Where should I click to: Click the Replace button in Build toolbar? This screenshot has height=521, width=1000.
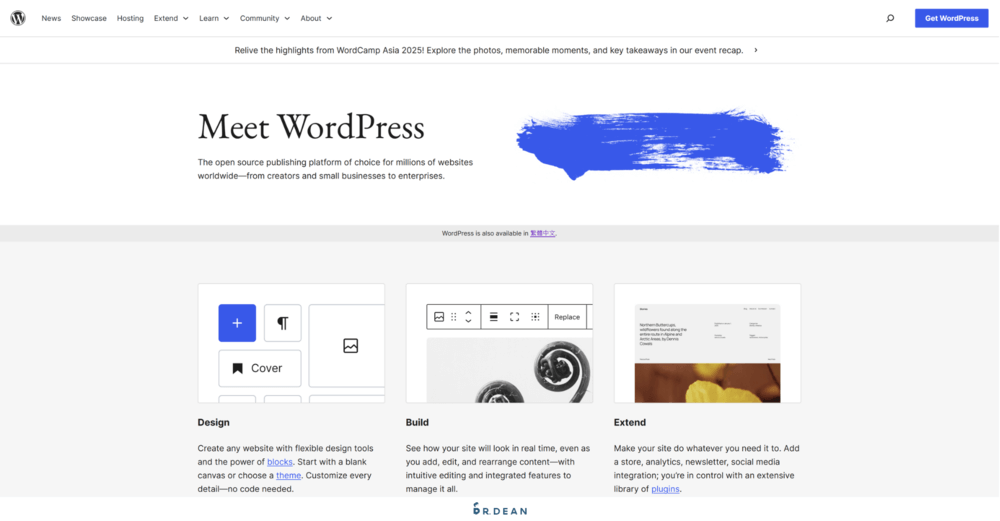coord(567,317)
